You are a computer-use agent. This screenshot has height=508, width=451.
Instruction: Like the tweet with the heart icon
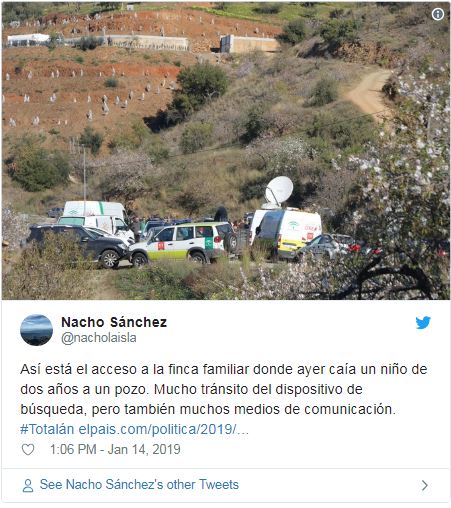coord(28,449)
